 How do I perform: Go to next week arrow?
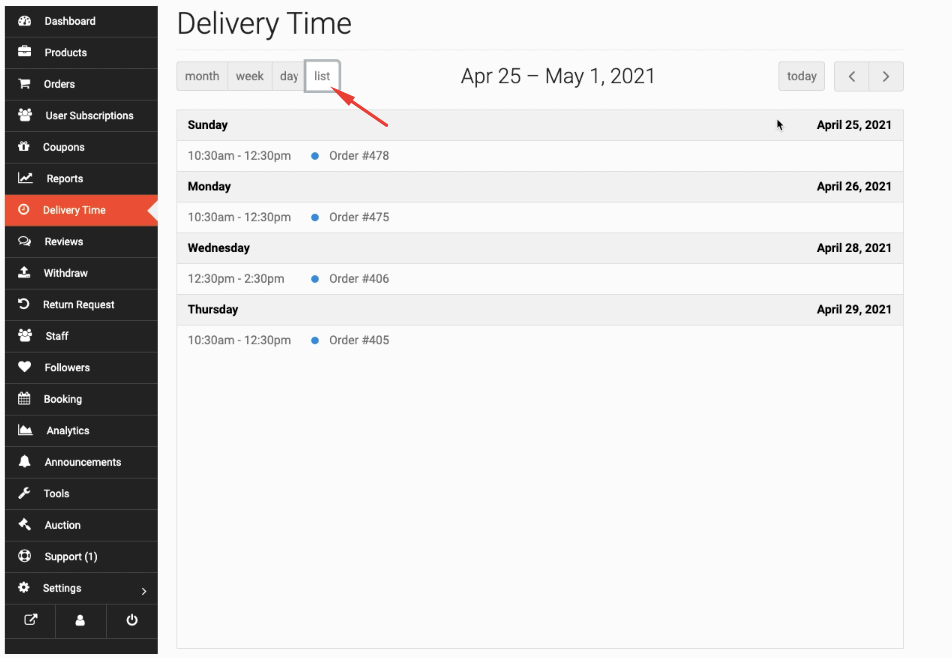pyautogui.click(x=886, y=76)
